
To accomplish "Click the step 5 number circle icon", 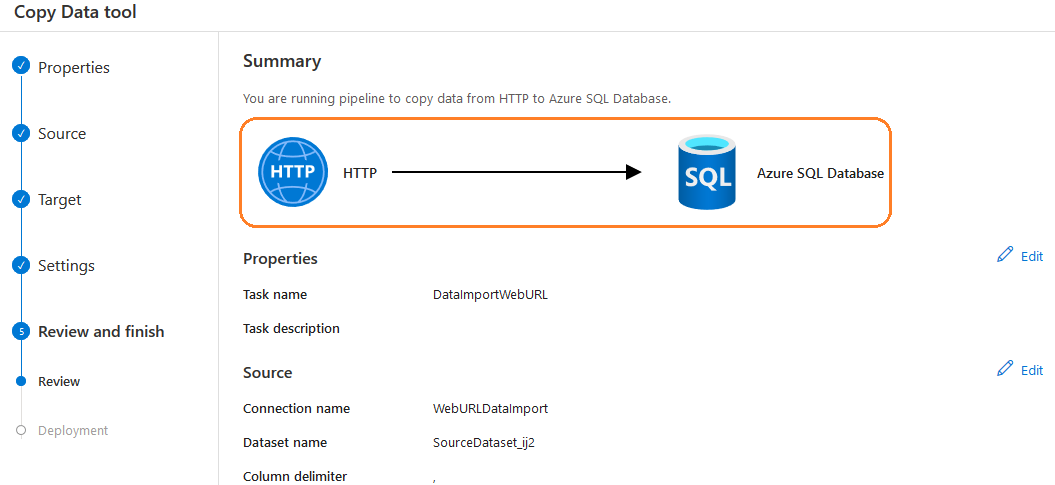I will pyautogui.click(x=21, y=331).
